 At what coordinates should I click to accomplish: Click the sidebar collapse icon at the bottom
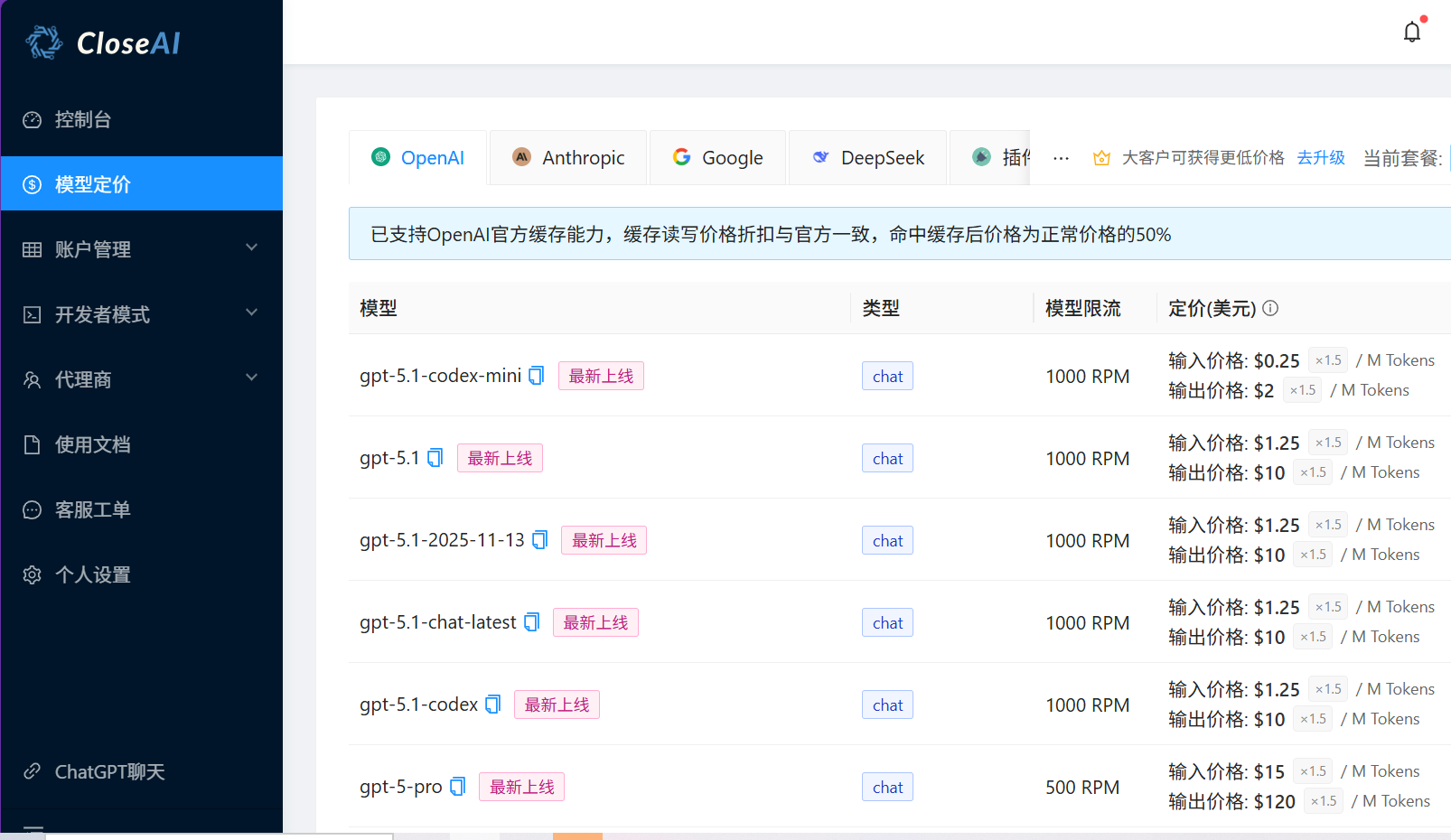(x=33, y=829)
